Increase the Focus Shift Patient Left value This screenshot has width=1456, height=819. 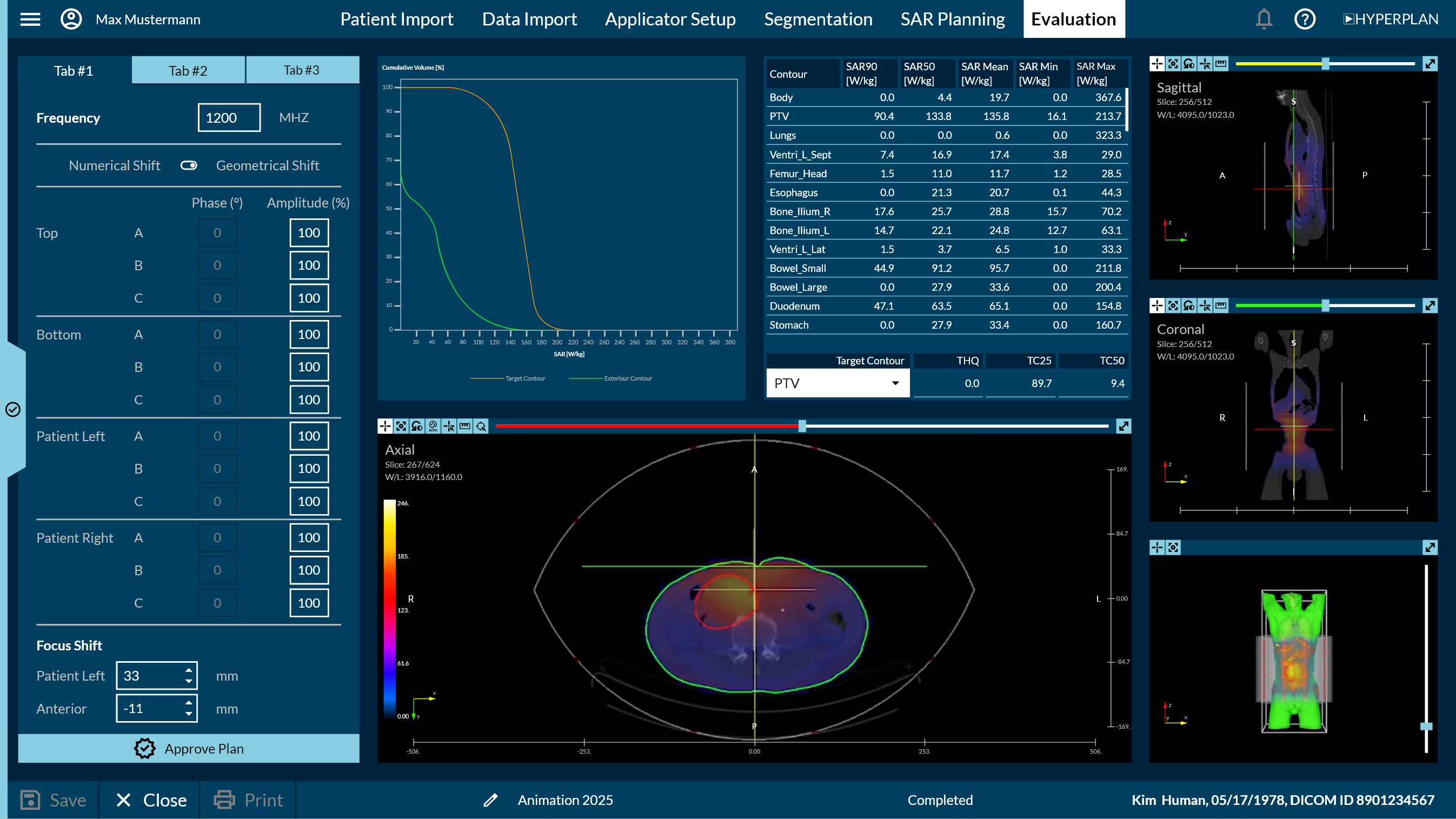(189, 670)
